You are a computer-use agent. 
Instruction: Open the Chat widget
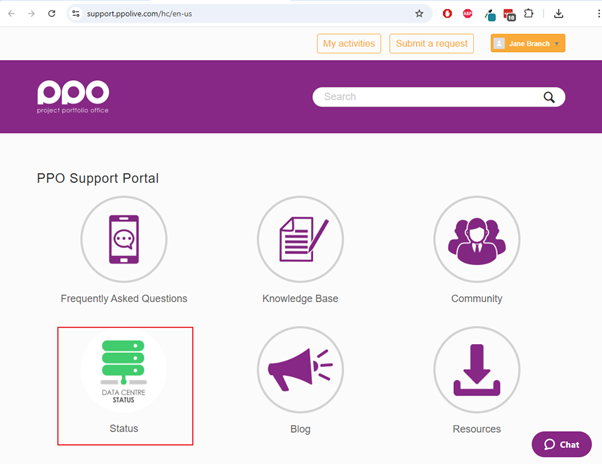pyautogui.click(x=562, y=444)
